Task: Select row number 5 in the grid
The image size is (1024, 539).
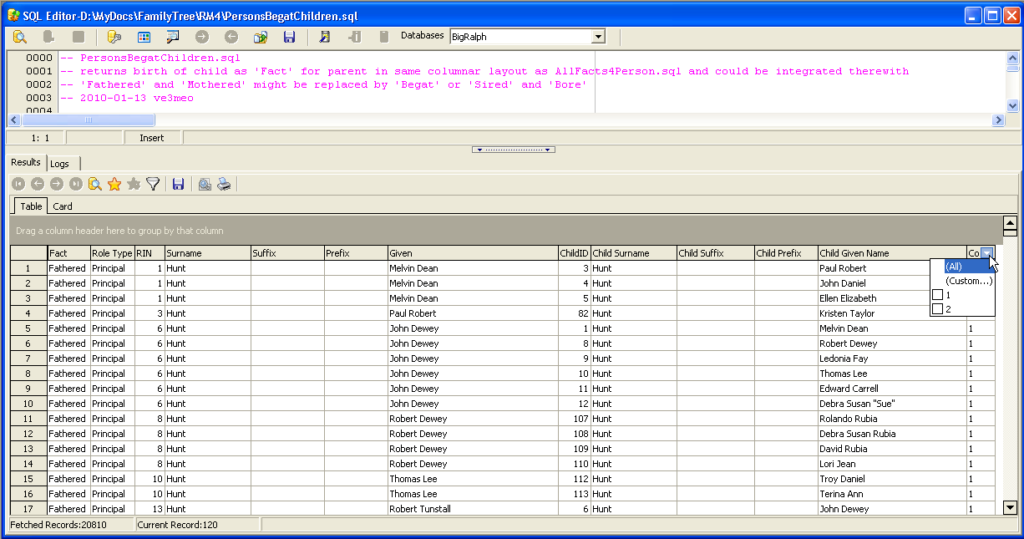Action: [x=28, y=329]
